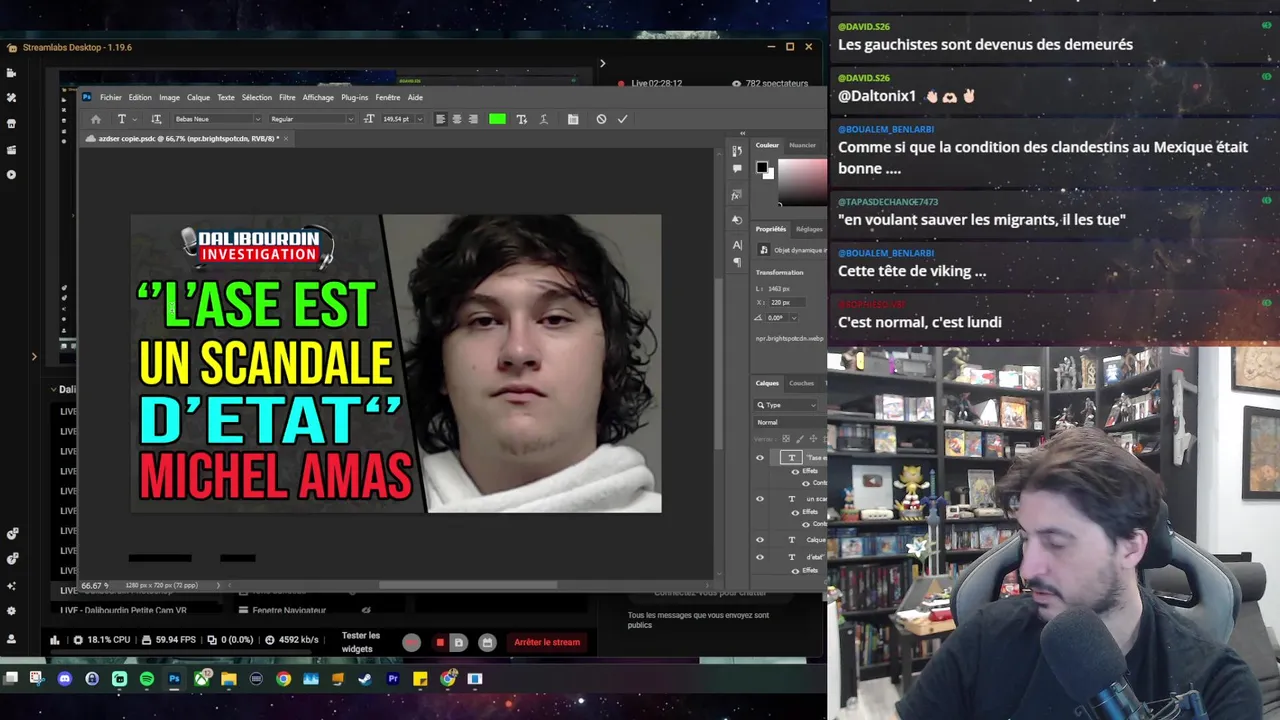Open the Calque menu
Viewport: 1280px width, 720px height.
click(x=198, y=97)
